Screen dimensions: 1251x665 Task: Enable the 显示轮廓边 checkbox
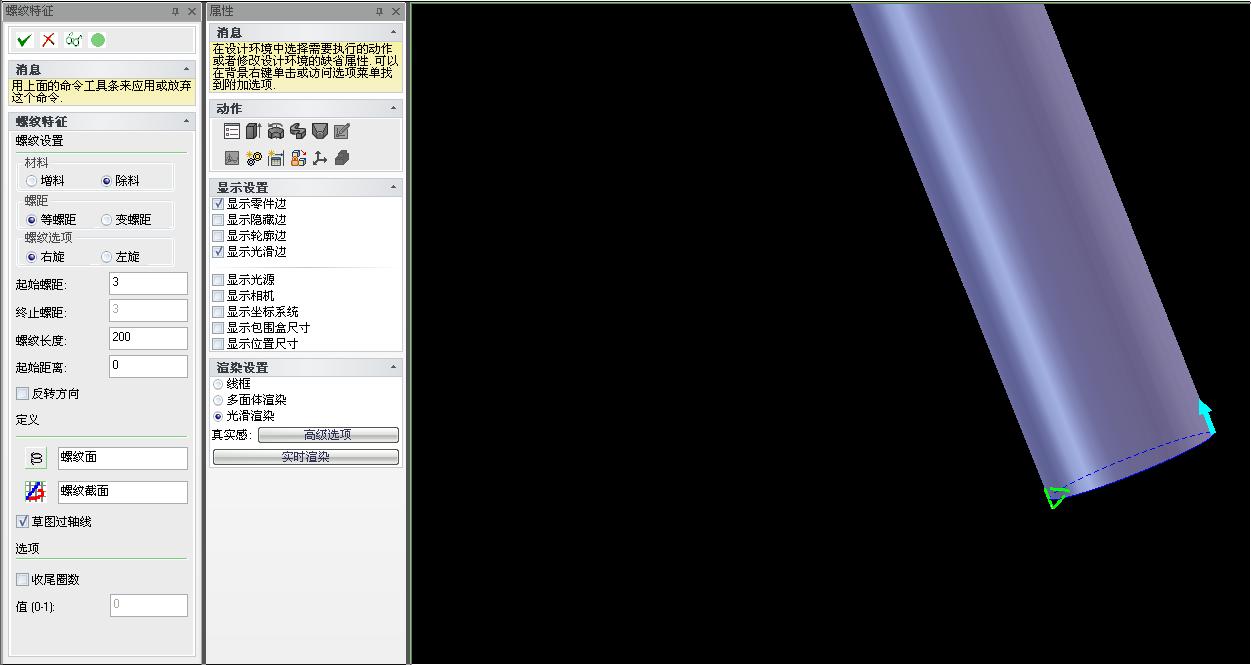coord(219,236)
